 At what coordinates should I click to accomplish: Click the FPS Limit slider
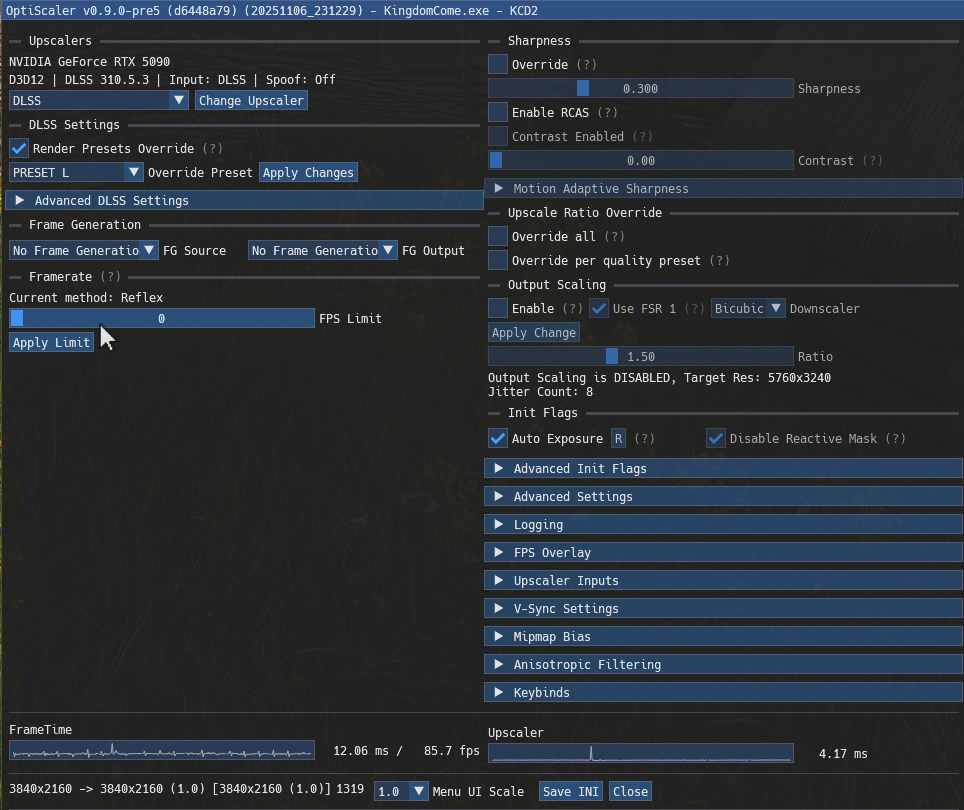[162, 318]
